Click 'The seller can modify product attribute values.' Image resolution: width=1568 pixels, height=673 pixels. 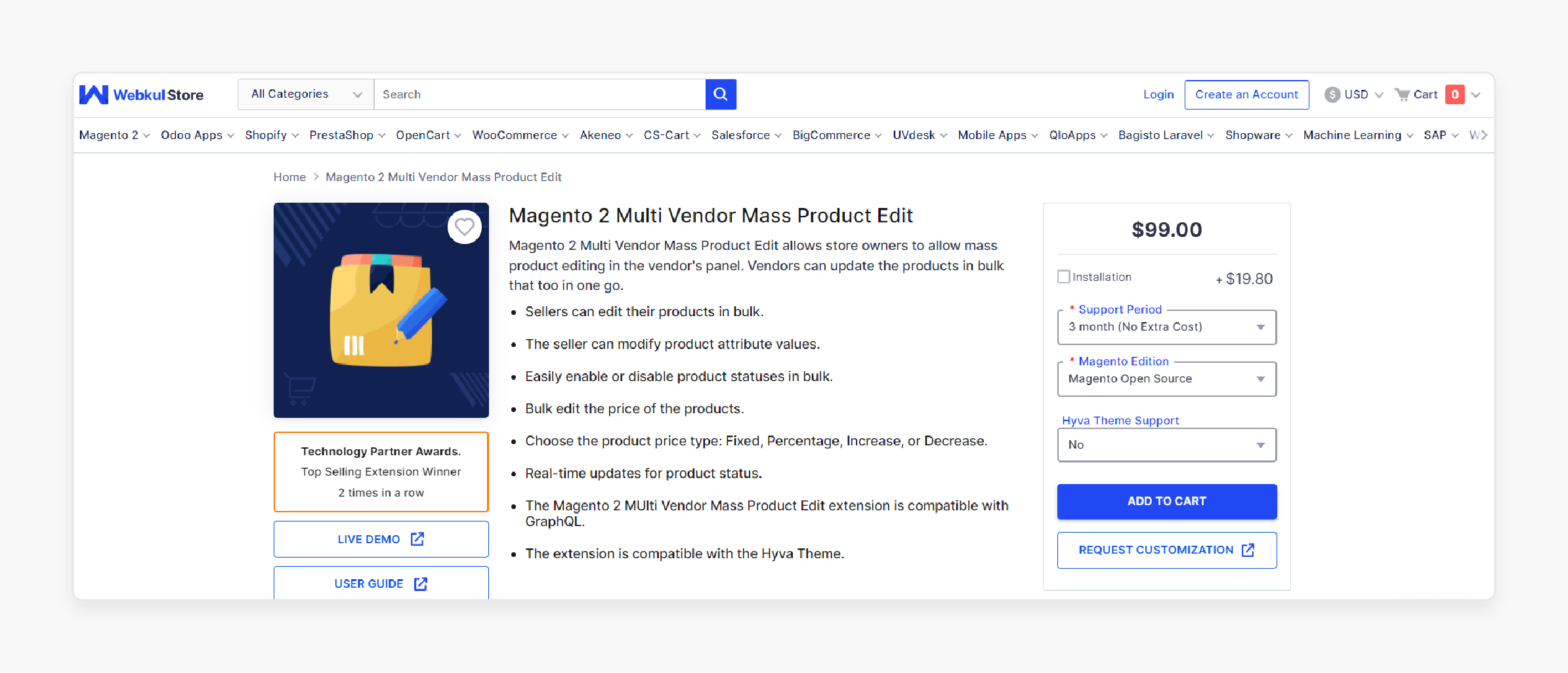[673, 344]
